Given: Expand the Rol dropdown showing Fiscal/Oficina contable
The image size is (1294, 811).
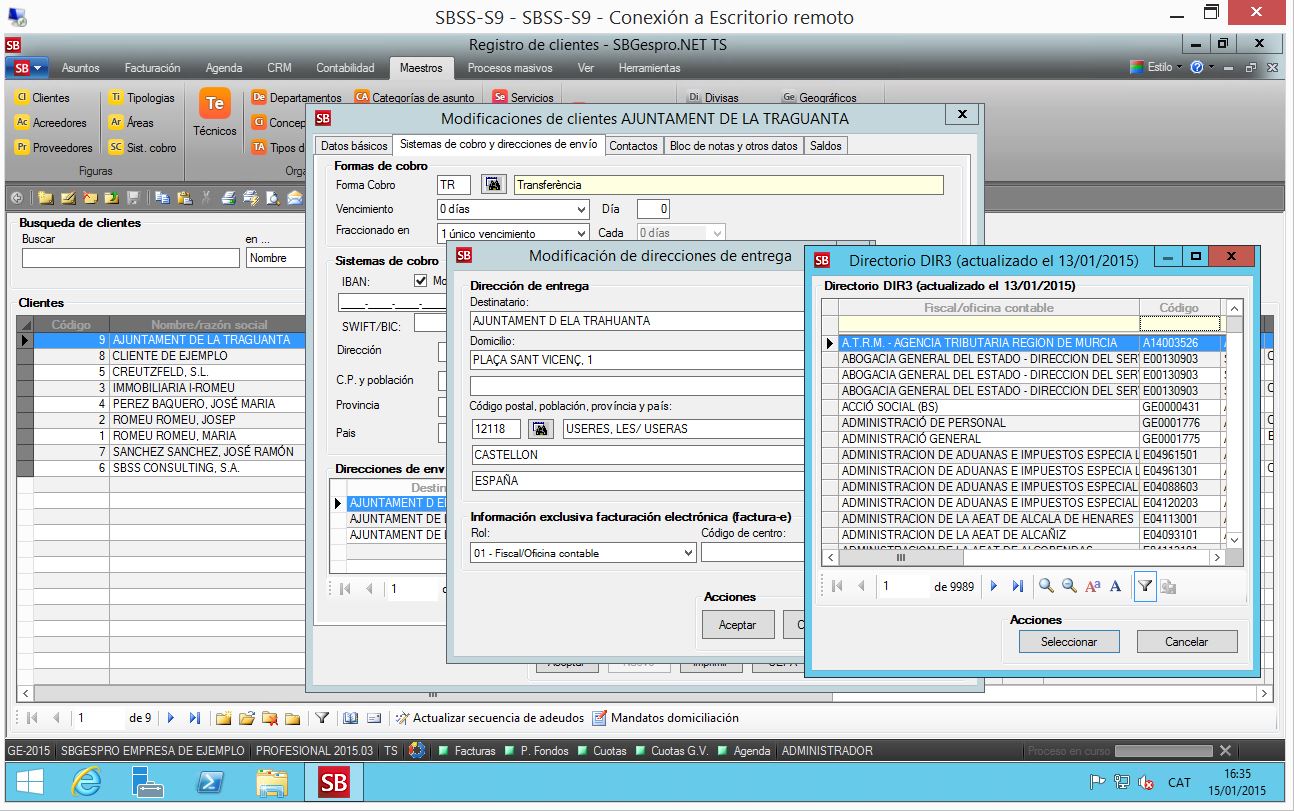Looking at the screenshot, I should point(688,553).
